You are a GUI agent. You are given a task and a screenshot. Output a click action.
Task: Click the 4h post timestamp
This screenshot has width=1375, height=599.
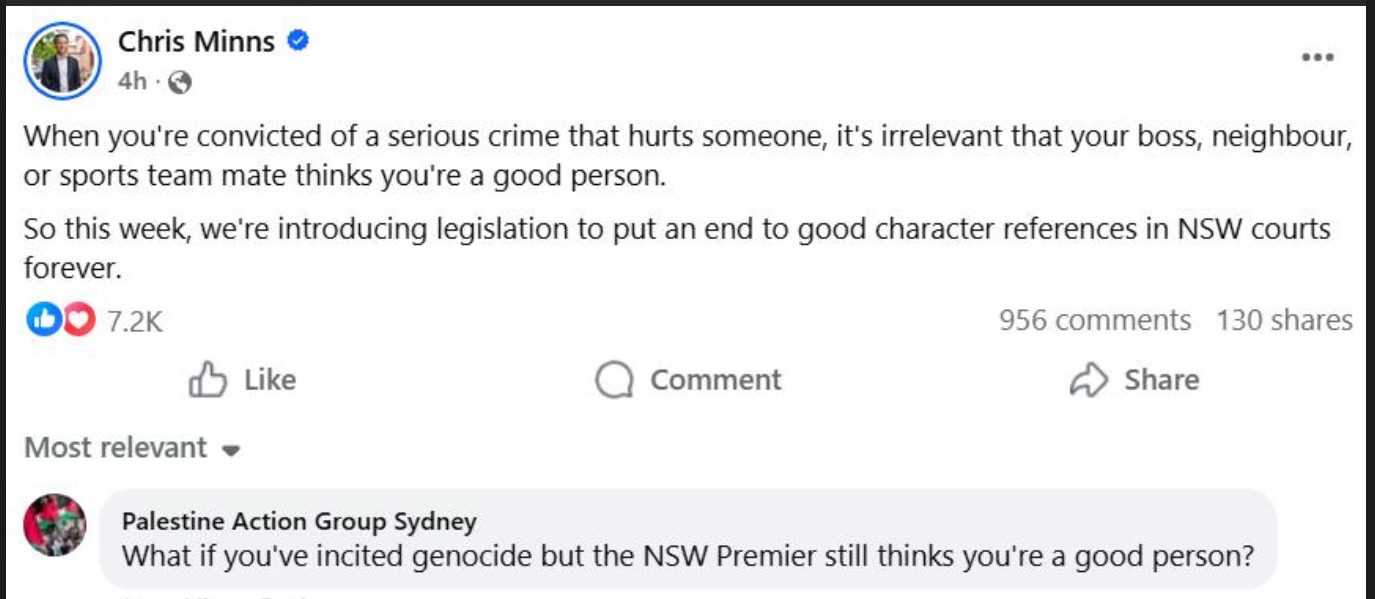[x=132, y=82]
